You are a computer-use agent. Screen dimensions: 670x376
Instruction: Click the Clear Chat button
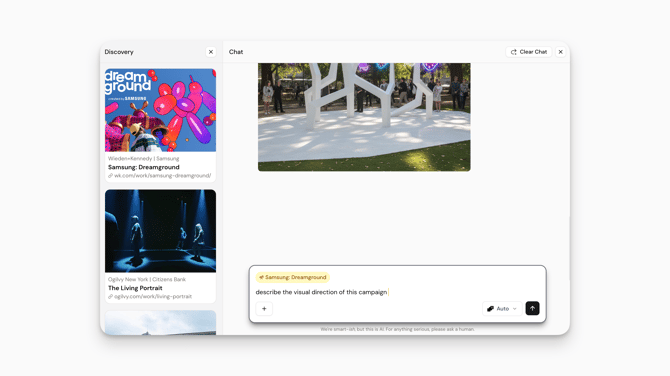click(529, 52)
